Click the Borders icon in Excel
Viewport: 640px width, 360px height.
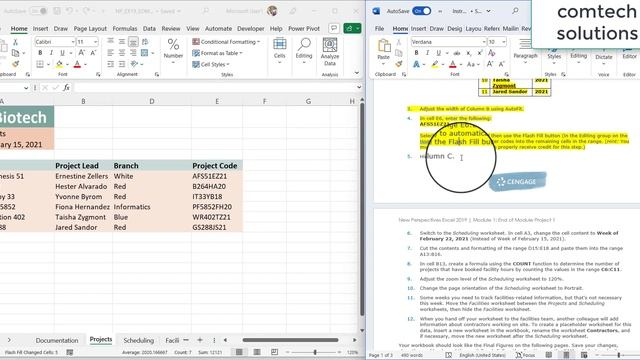pyautogui.click(x=40, y=64)
